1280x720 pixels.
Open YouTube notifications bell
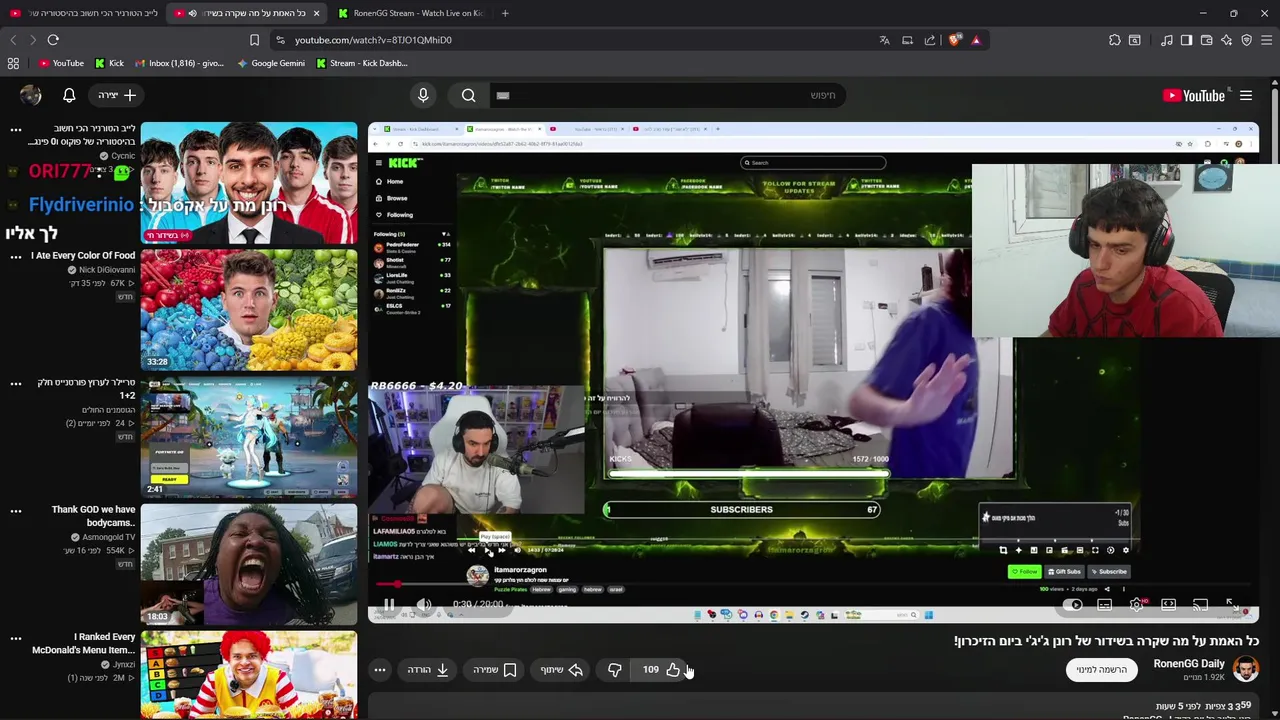point(69,95)
